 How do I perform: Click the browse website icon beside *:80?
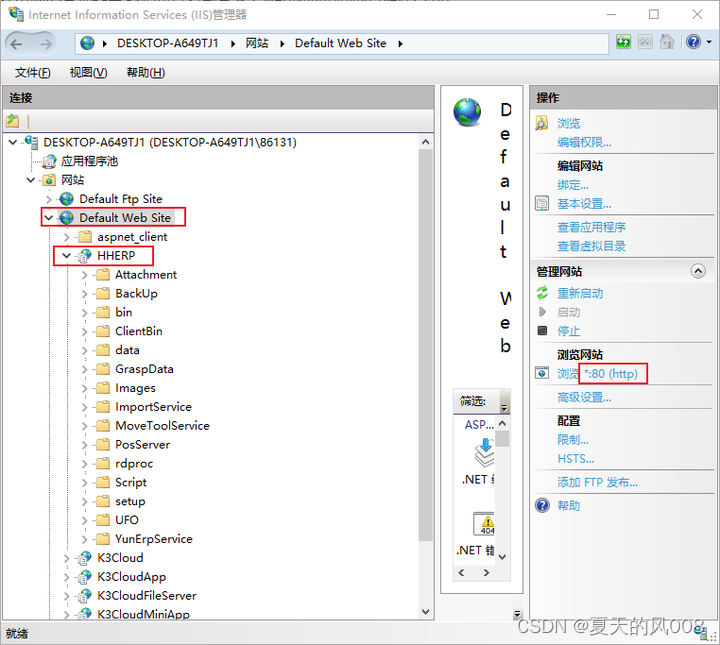(542, 373)
